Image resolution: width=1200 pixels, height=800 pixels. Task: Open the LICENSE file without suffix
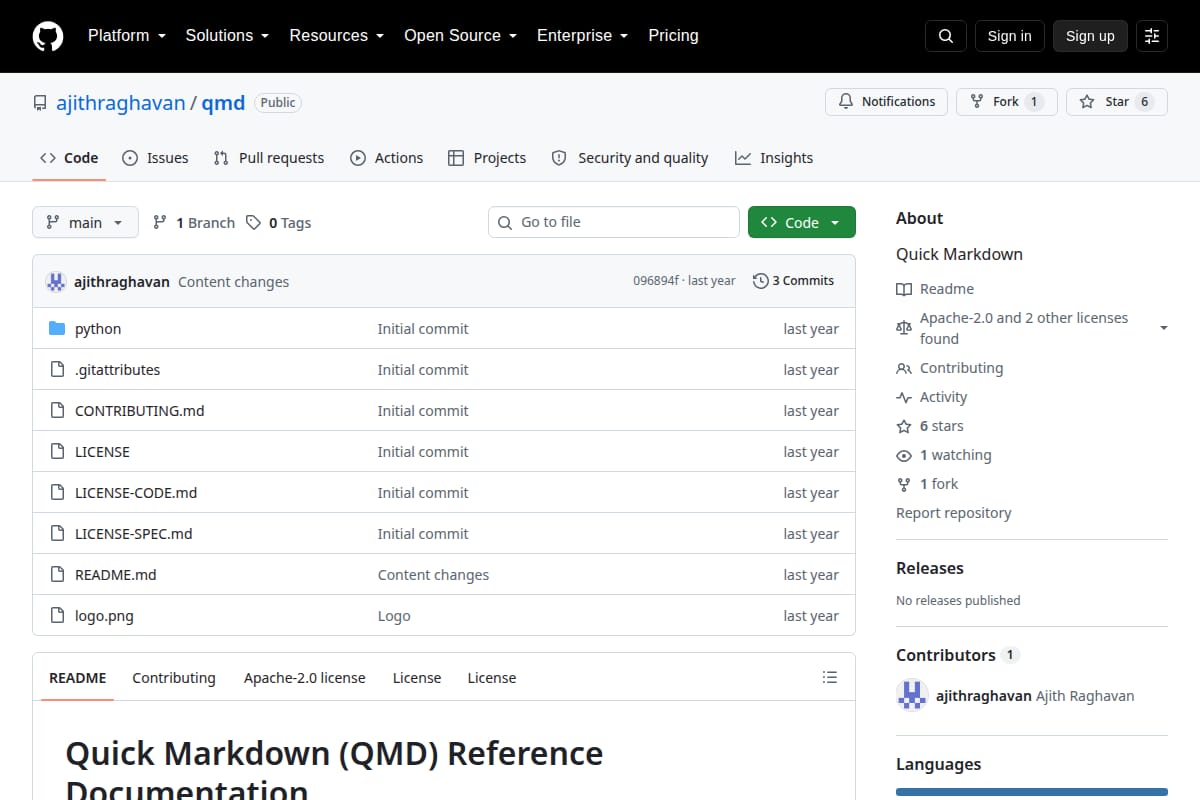pyautogui.click(x=102, y=452)
